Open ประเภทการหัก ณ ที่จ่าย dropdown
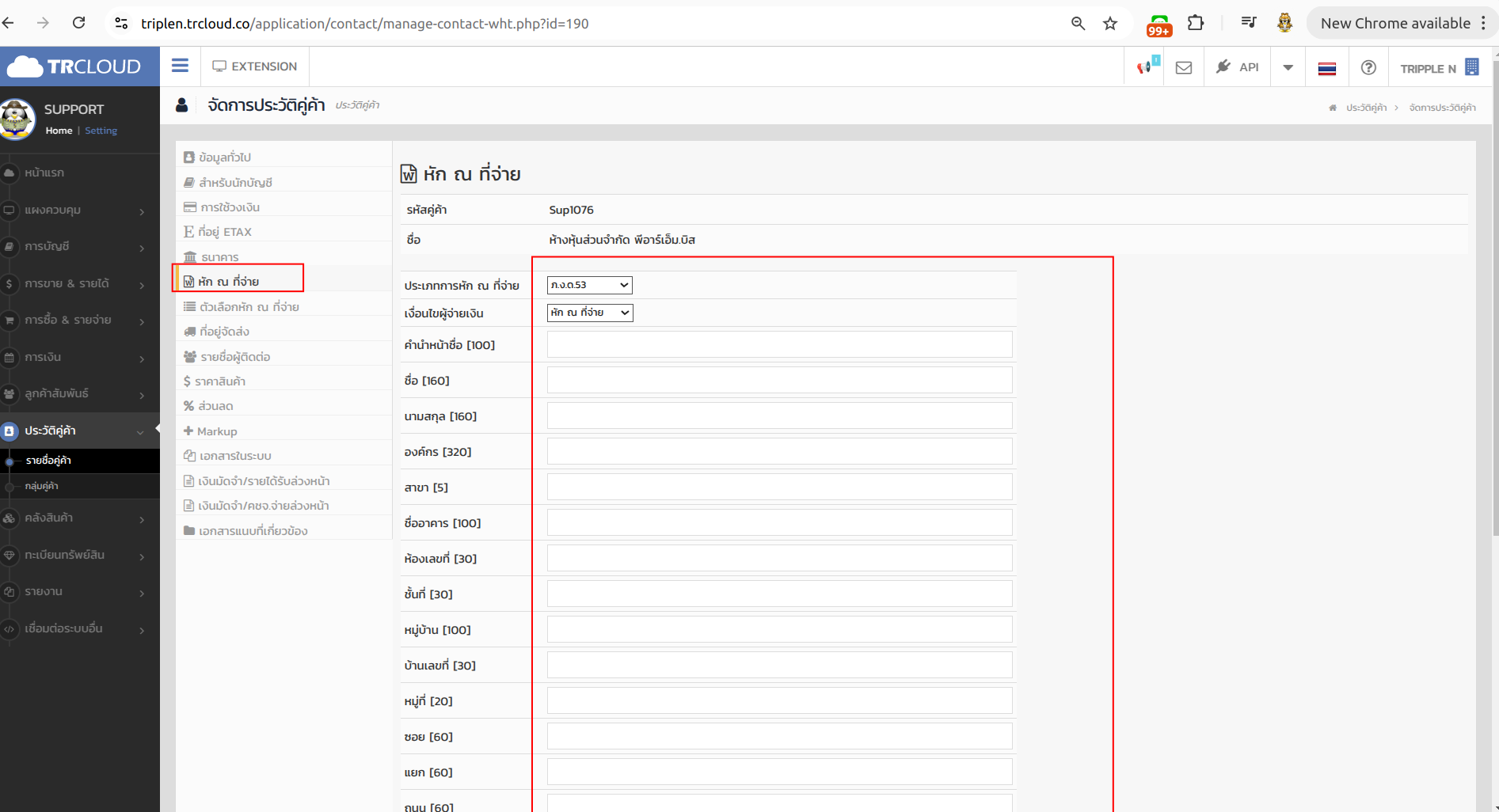Image resolution: width=1499 pixels, height=812 pixels. click(589, 285)
